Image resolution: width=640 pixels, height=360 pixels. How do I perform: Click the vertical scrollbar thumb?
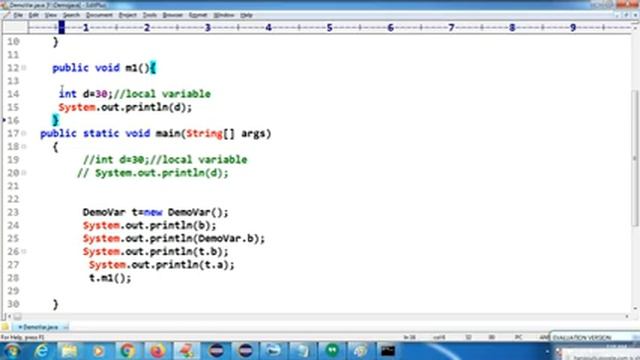[x=635, y=157]
